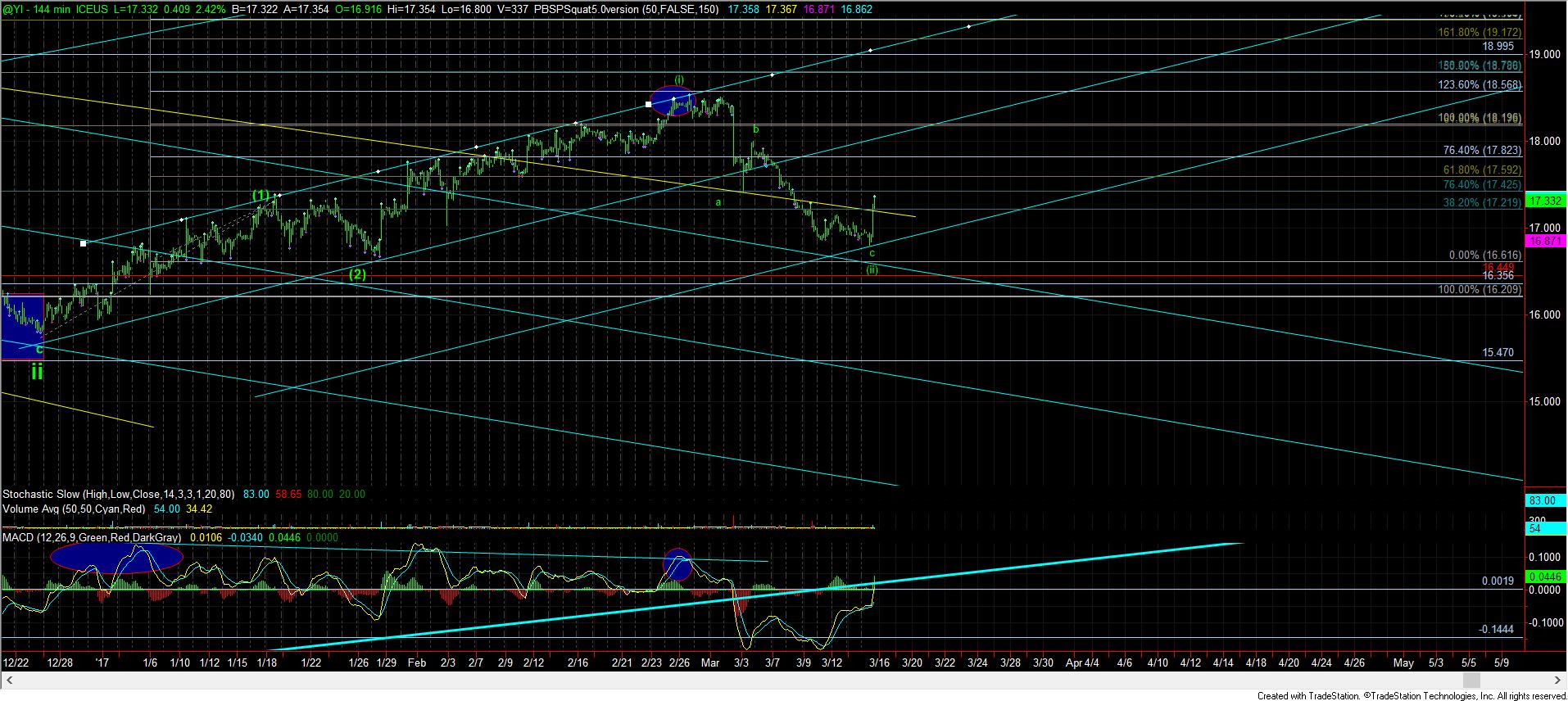Click the 38.20% (17.219) retracement label

tap(1481, 201)
